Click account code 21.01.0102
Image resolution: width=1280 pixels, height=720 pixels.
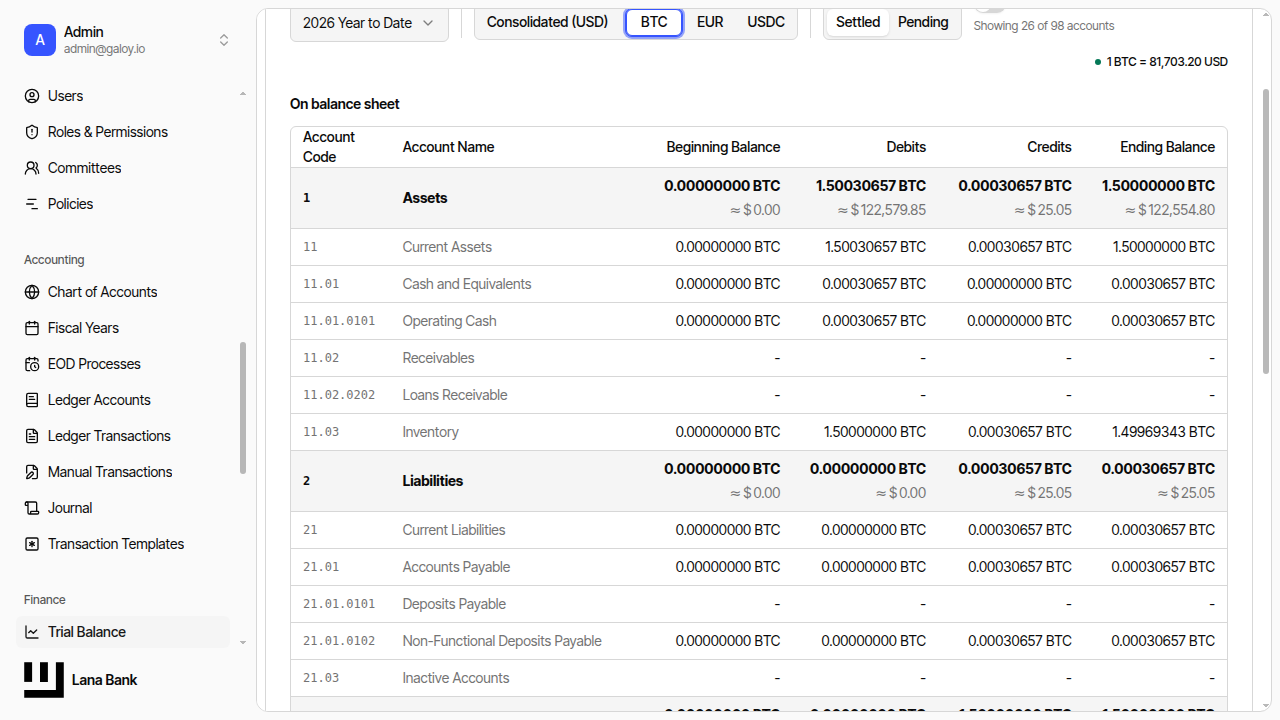(x=339, y=641)
